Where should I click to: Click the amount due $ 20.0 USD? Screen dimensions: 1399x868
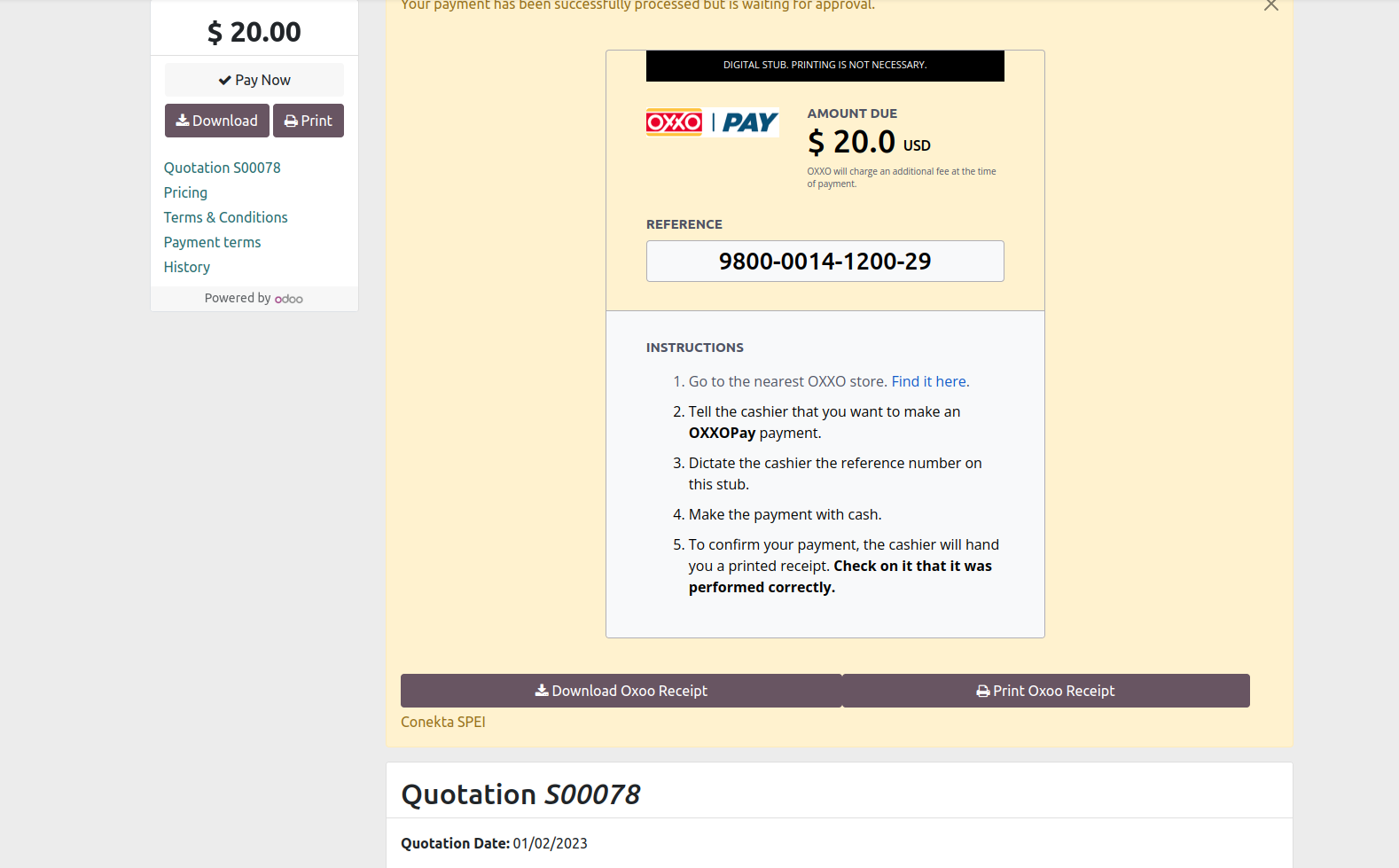tap(869, 142)
